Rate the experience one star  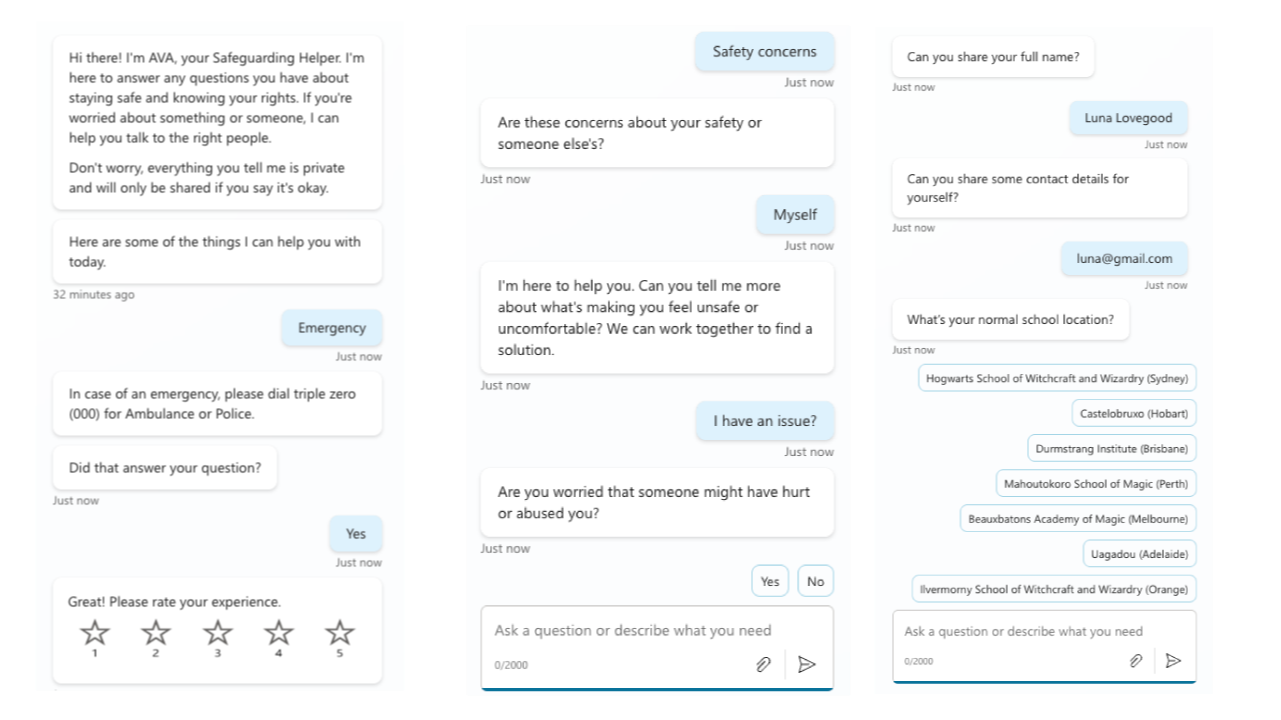[x=95, y=633]
